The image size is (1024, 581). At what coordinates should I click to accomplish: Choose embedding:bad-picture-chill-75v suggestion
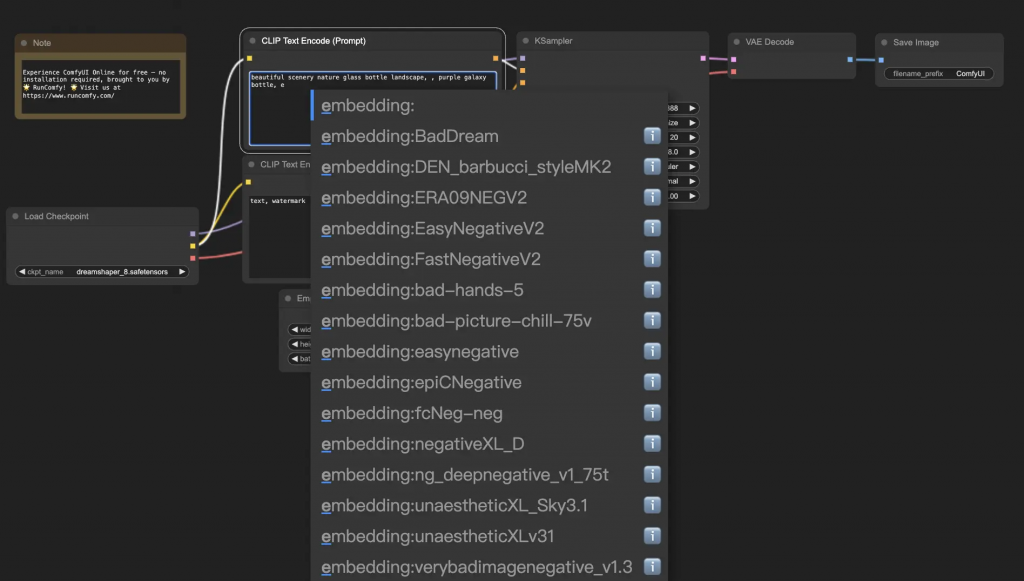click(x=489, y=321)
